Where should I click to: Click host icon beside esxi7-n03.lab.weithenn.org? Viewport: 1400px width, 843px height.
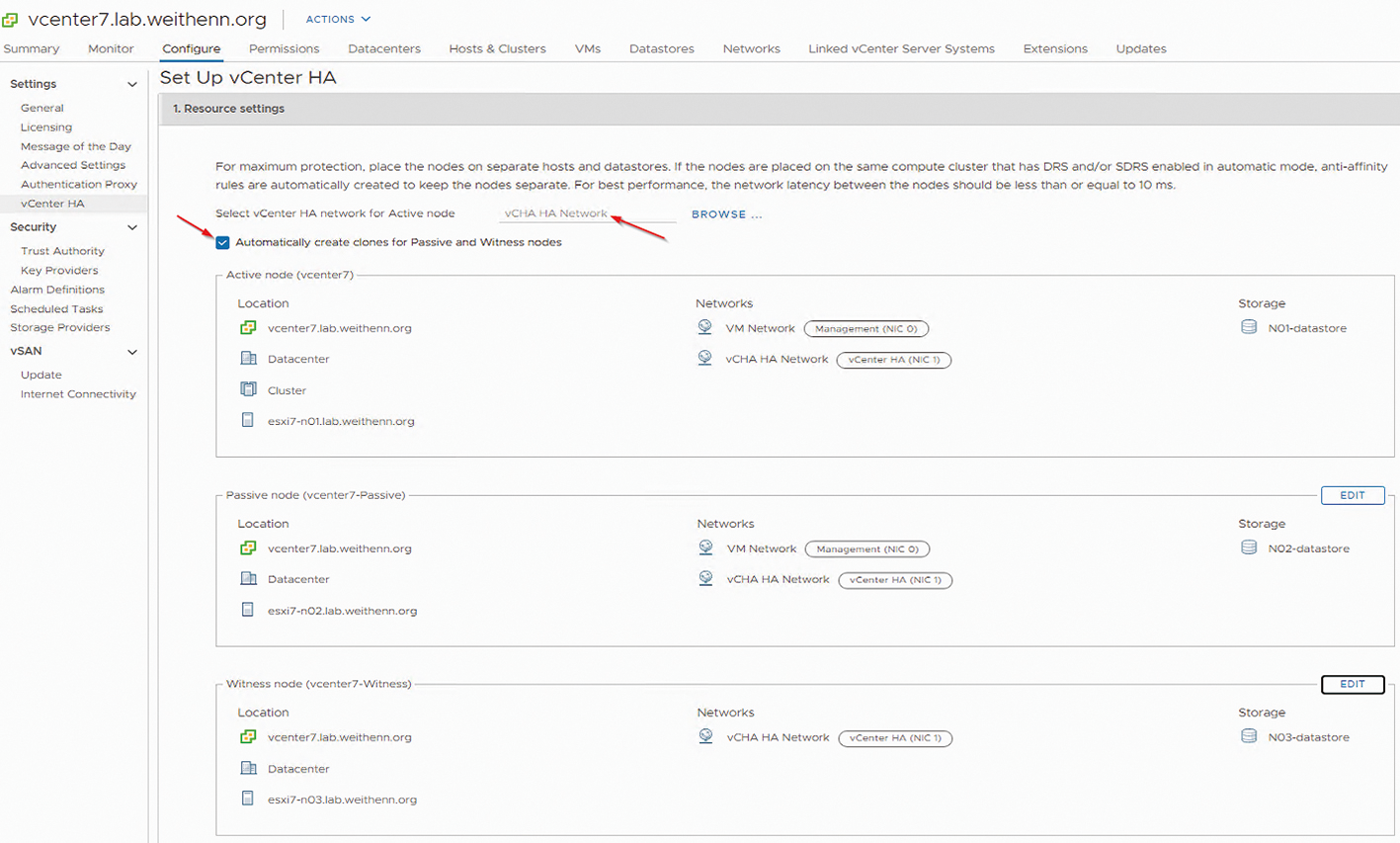[x=248, y=799]
